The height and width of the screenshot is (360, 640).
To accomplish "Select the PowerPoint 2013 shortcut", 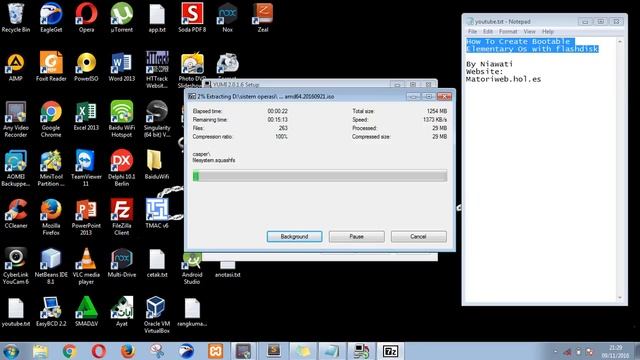I will click(86, 217).
